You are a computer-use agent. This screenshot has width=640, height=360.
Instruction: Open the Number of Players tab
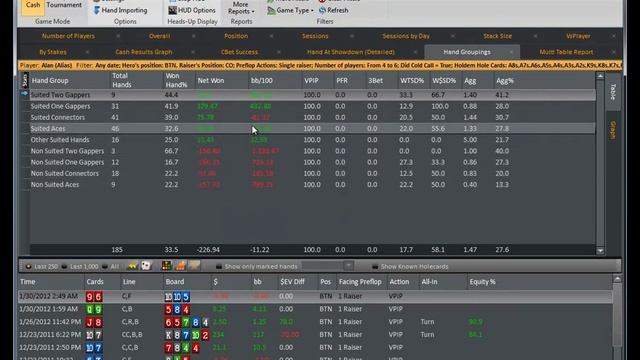[68, 36]
